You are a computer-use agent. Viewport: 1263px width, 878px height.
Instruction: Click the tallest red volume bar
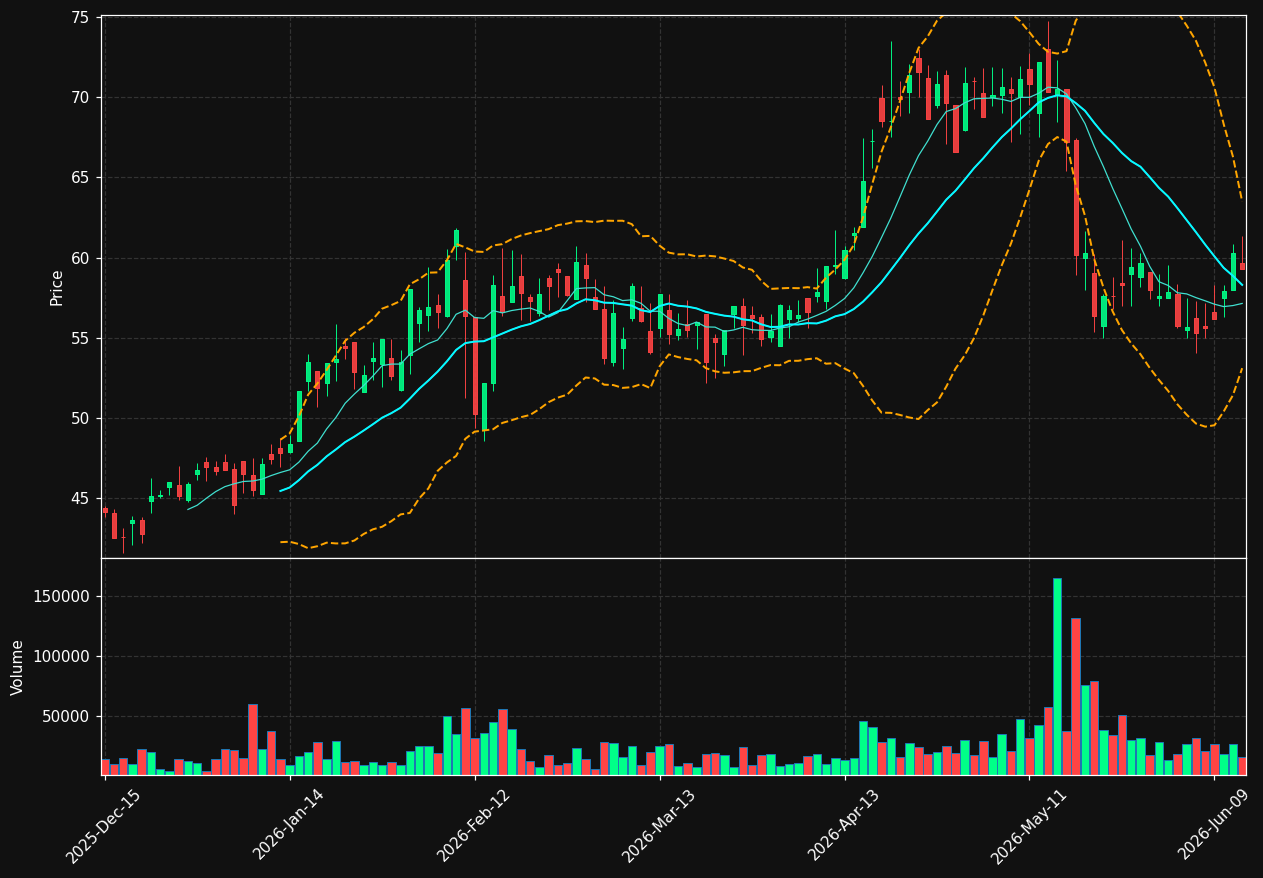pos(1075,696)
